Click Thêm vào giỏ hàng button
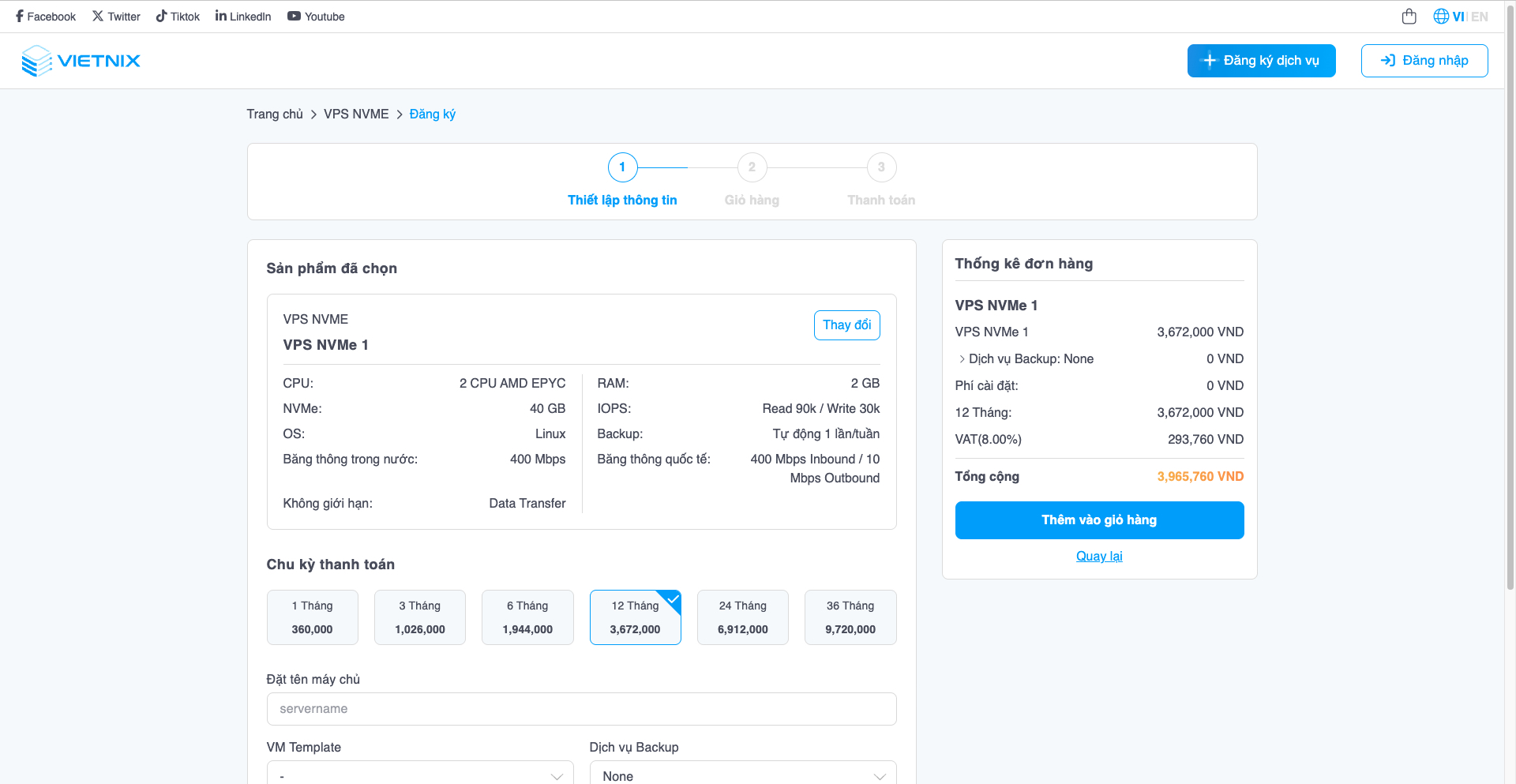Image resolution: width=1516 pixels, height=784 pixels. click(x=1099, y=520)
